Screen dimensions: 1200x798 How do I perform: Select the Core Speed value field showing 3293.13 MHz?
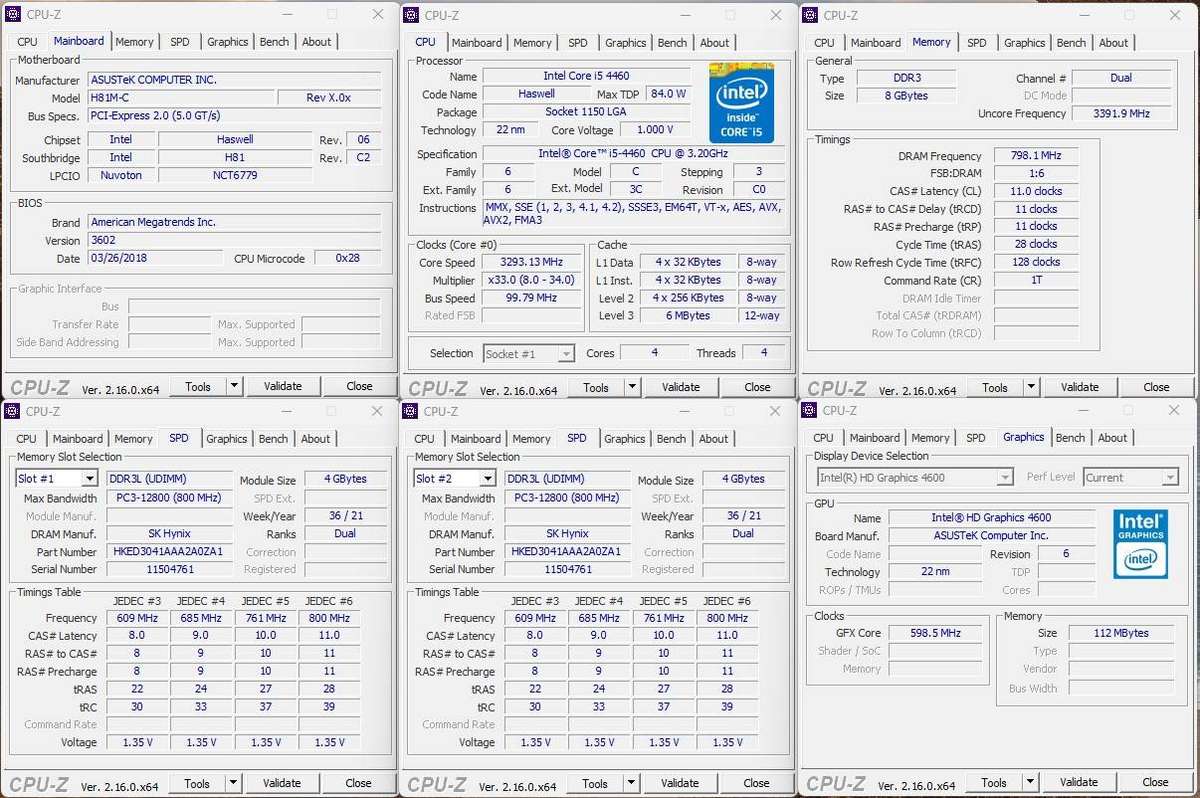[x=531, y=262]
